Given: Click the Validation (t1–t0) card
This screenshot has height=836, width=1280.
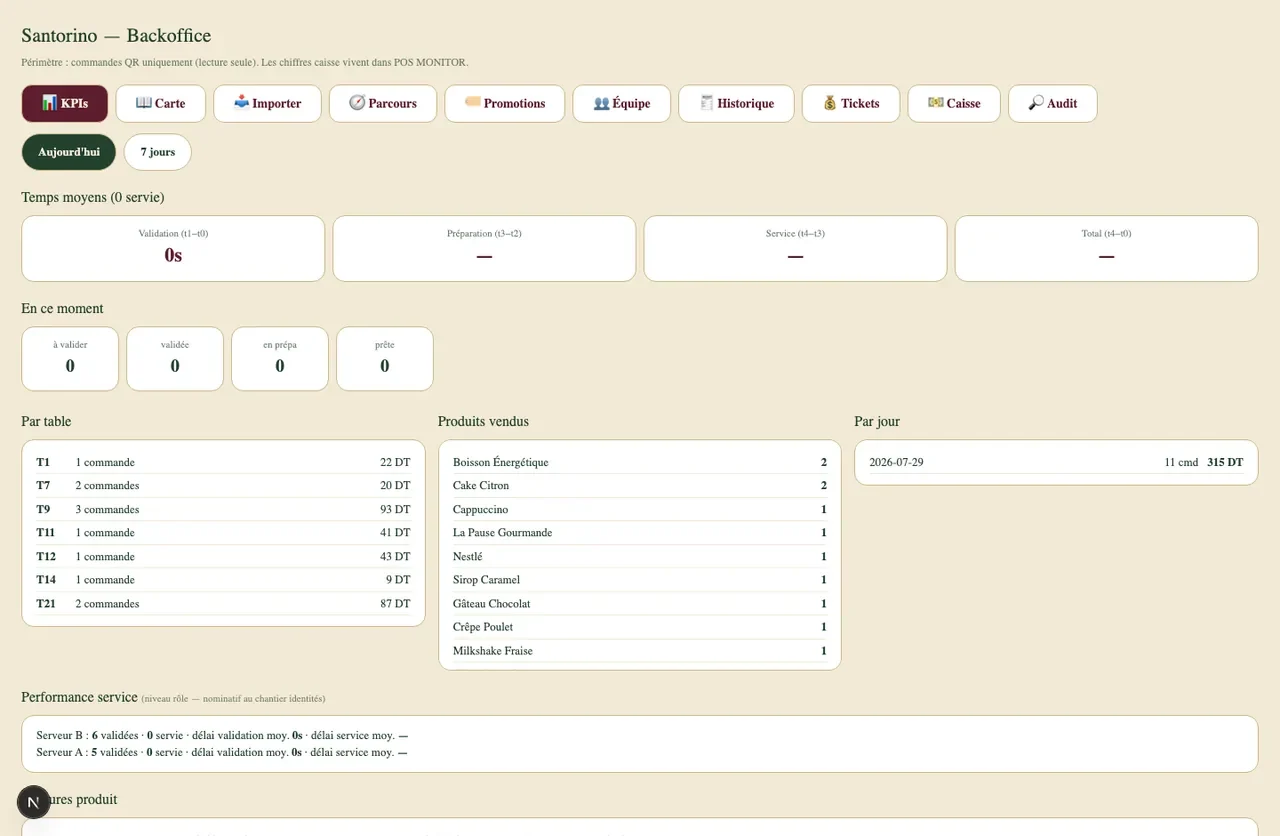Looking at the screenshot, I should click(173, 248).
